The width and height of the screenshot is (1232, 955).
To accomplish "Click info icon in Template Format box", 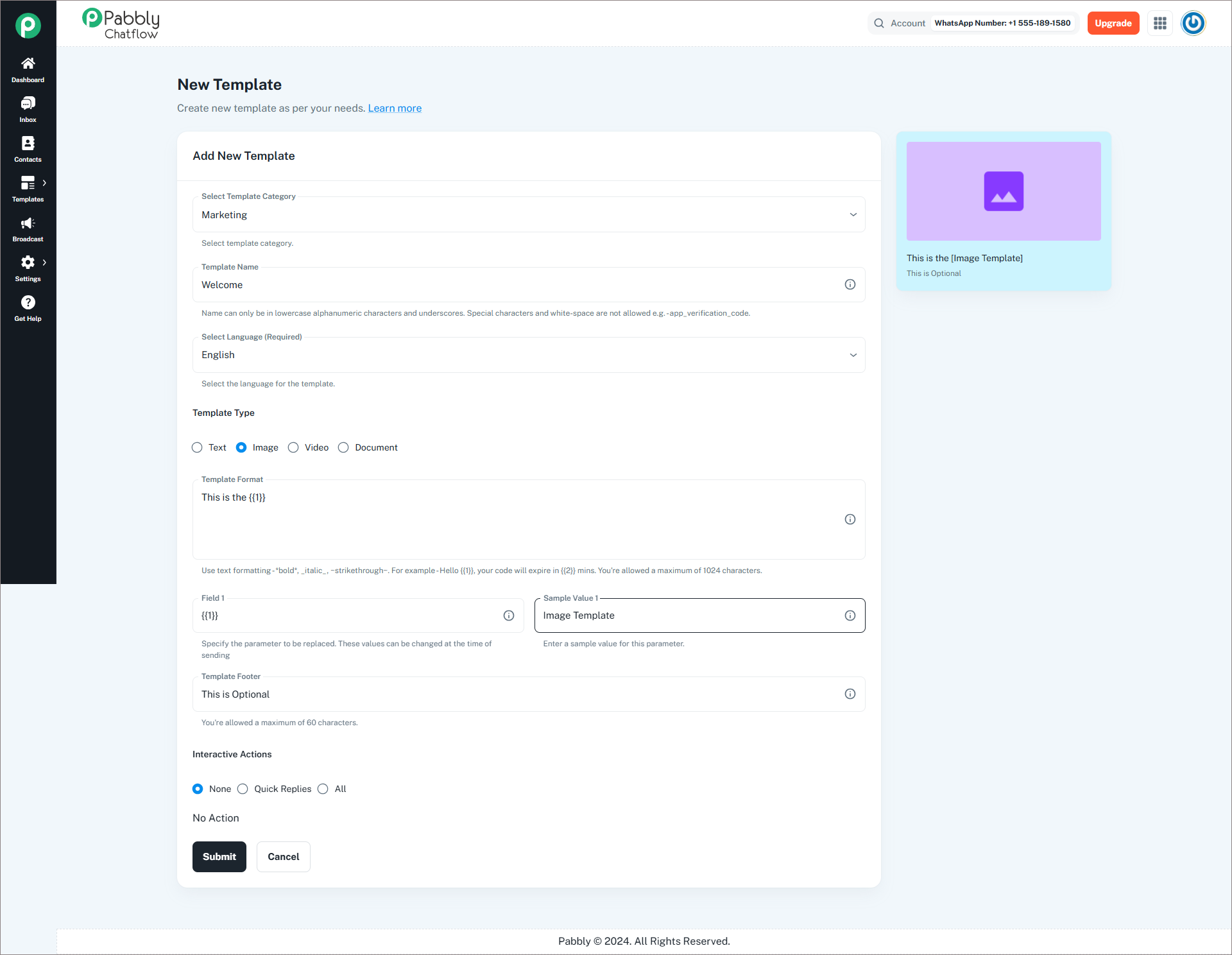I will 850,519.
